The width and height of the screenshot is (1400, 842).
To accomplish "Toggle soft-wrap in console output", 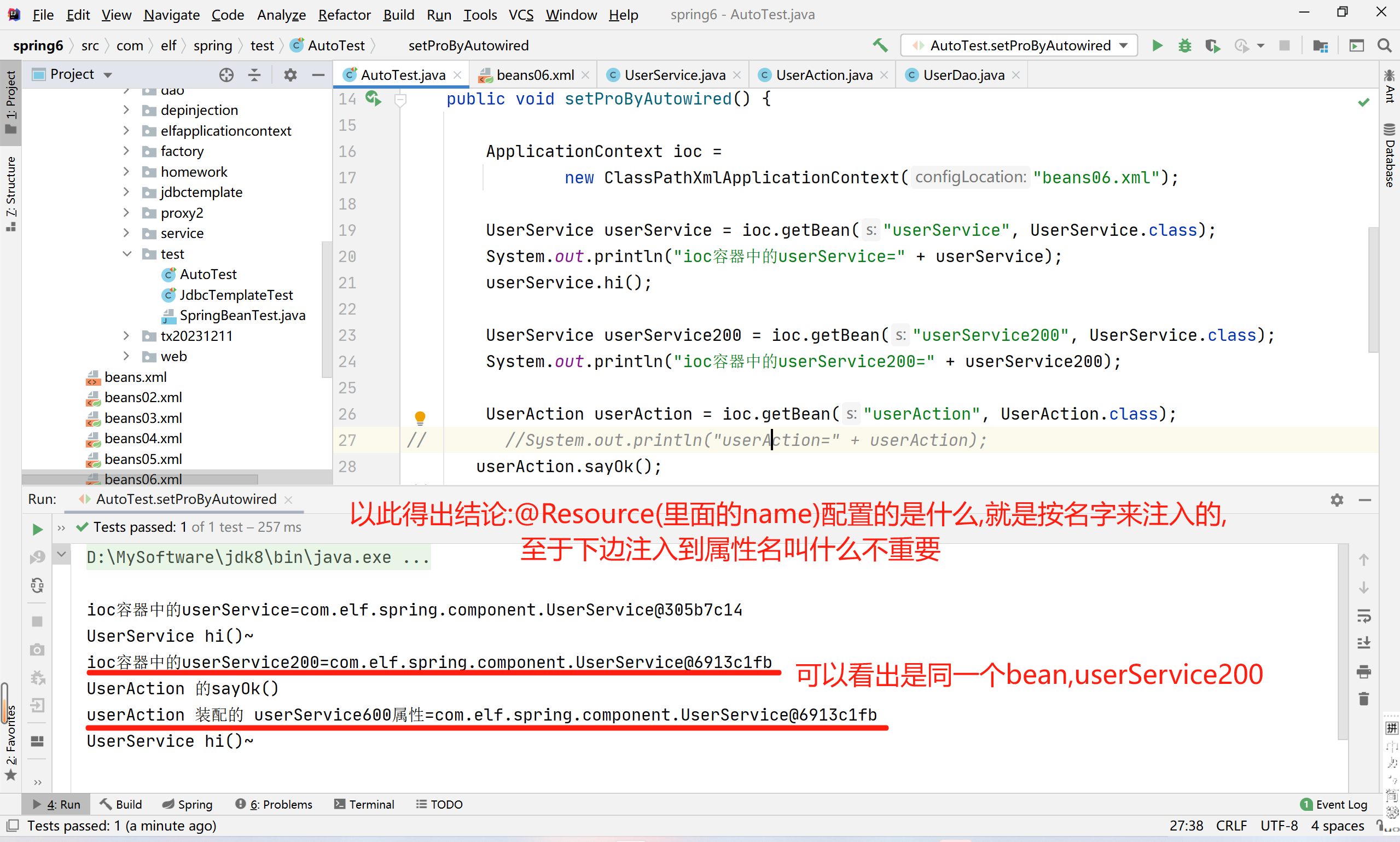I will coord(1364,615).
